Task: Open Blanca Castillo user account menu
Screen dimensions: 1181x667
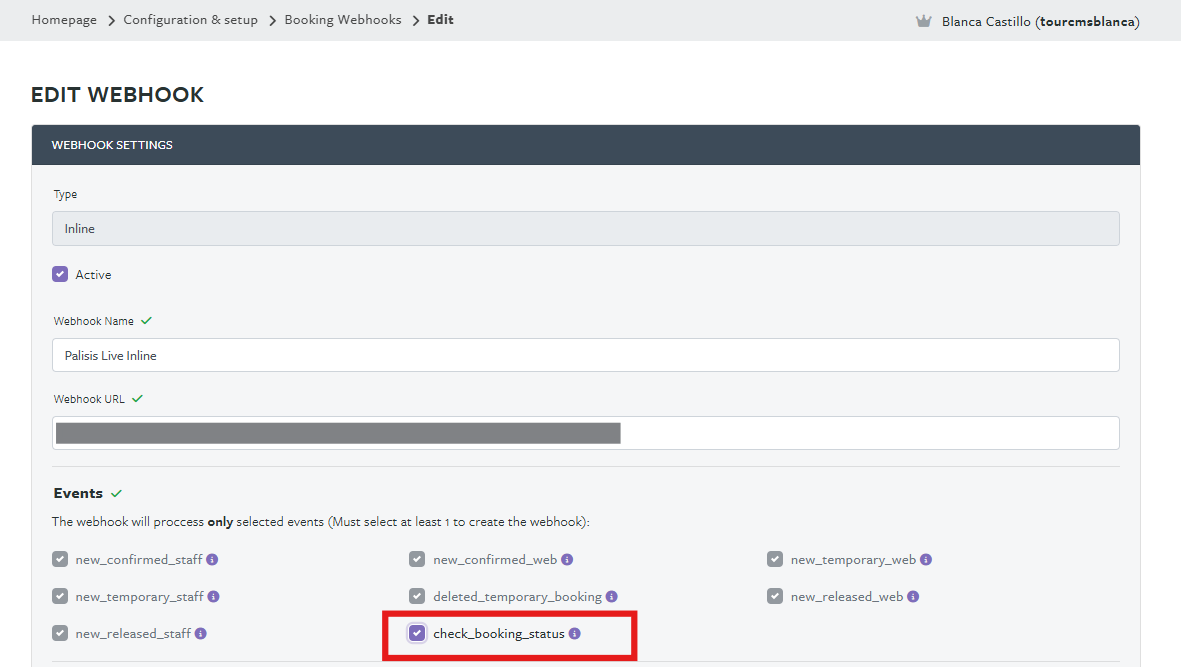Action: pyautogui.click(x=1040, y=21)
